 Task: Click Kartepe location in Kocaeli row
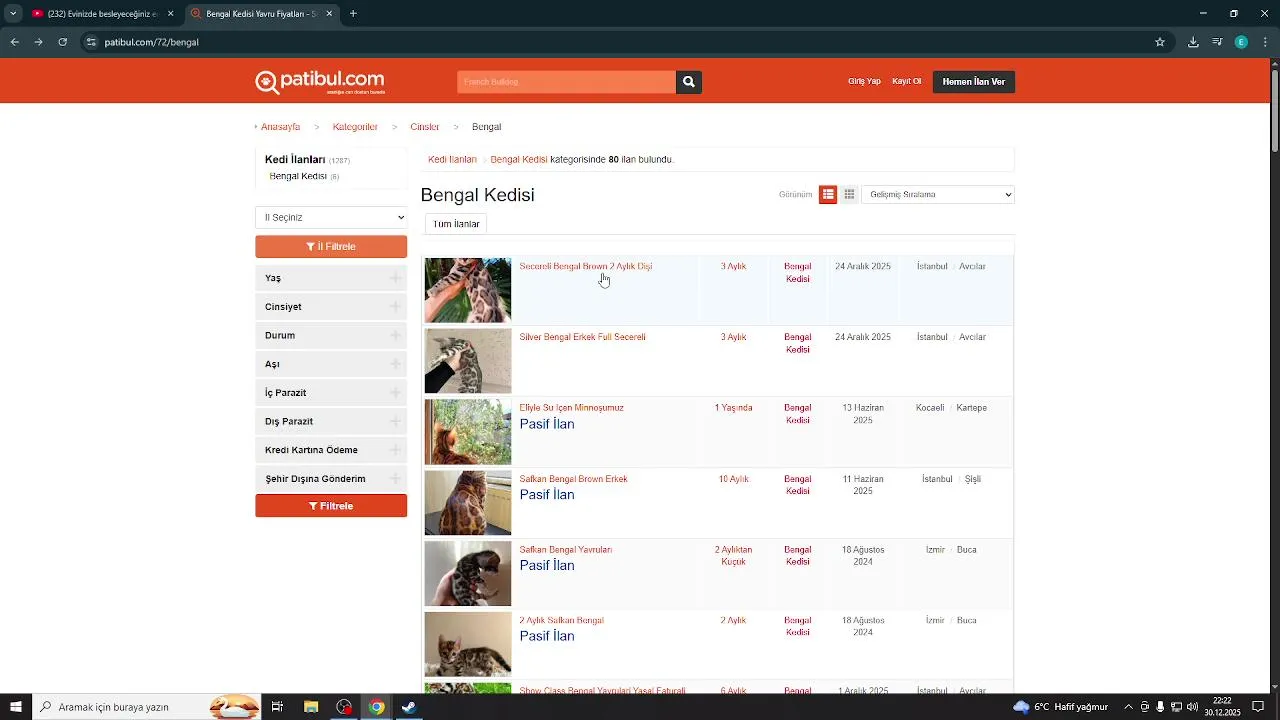pyautogui.click(x=971, y=408)
